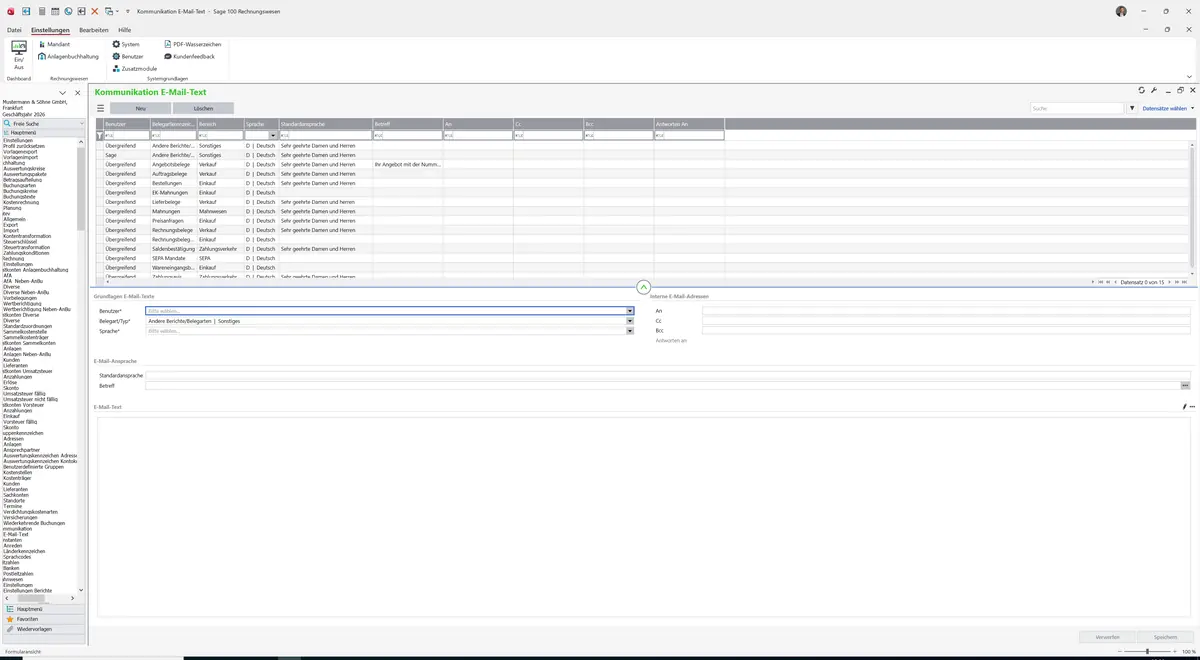The width and height of the screenshot is (1200, 660).
Task: Click the Löschen button
Action: 203,108
